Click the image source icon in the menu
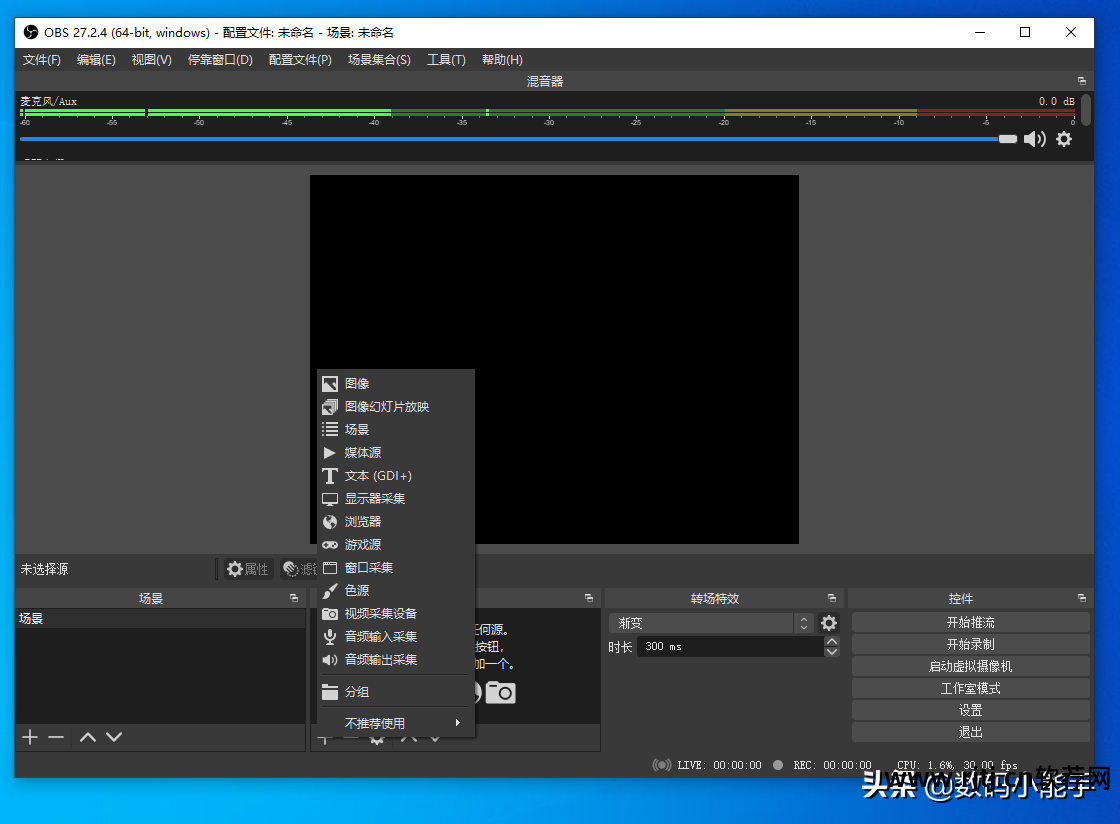The image size is (1120, 824). [329, 384]
